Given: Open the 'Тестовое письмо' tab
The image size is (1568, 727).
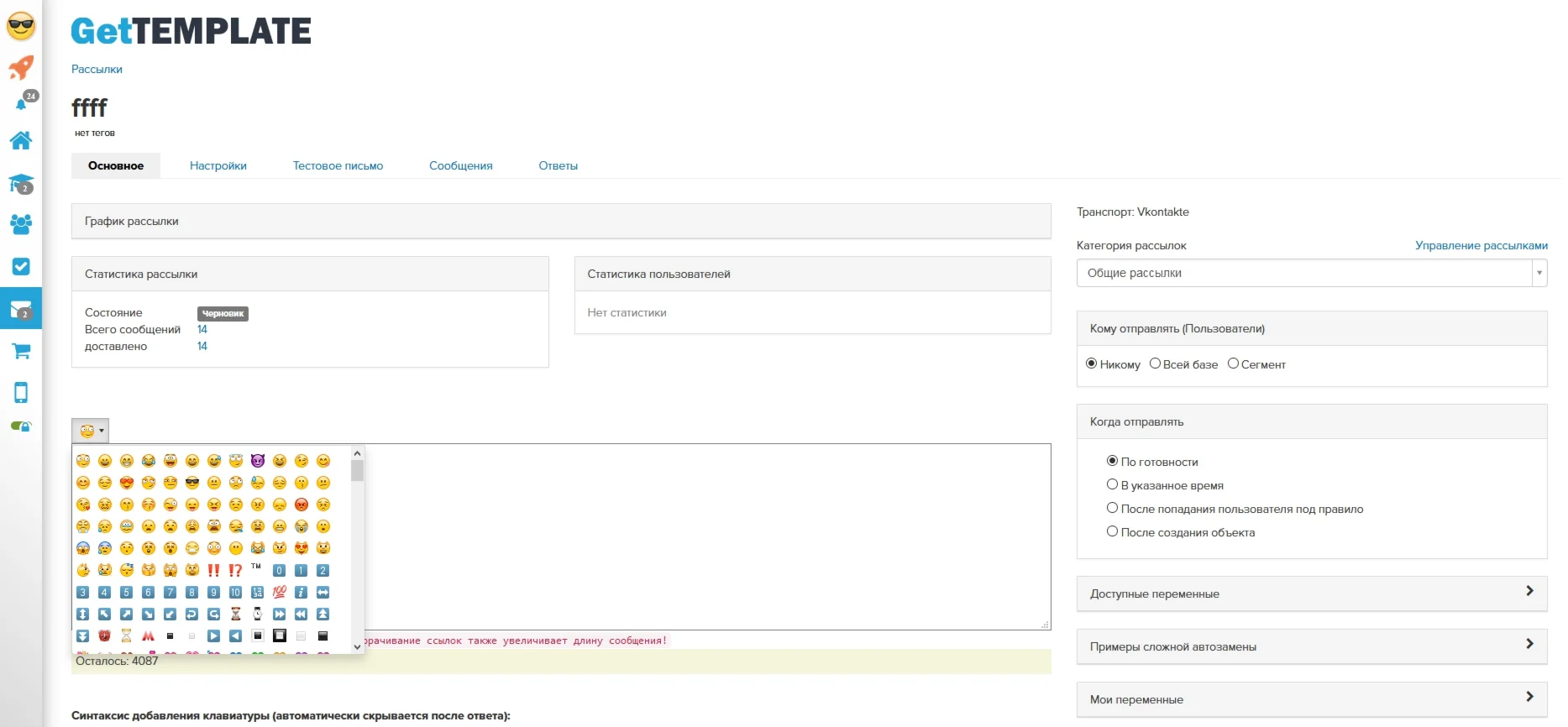Looking at the screenshot, I should point(338,165).
